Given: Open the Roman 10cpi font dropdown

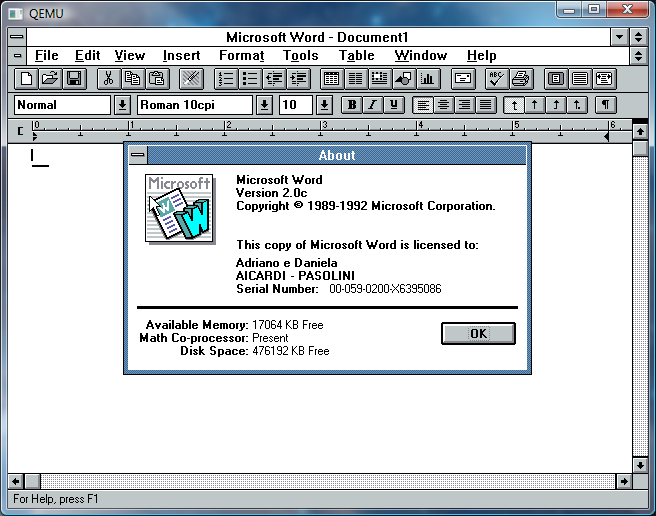Looking at the screenshot, I should click(x=264, y=105).
